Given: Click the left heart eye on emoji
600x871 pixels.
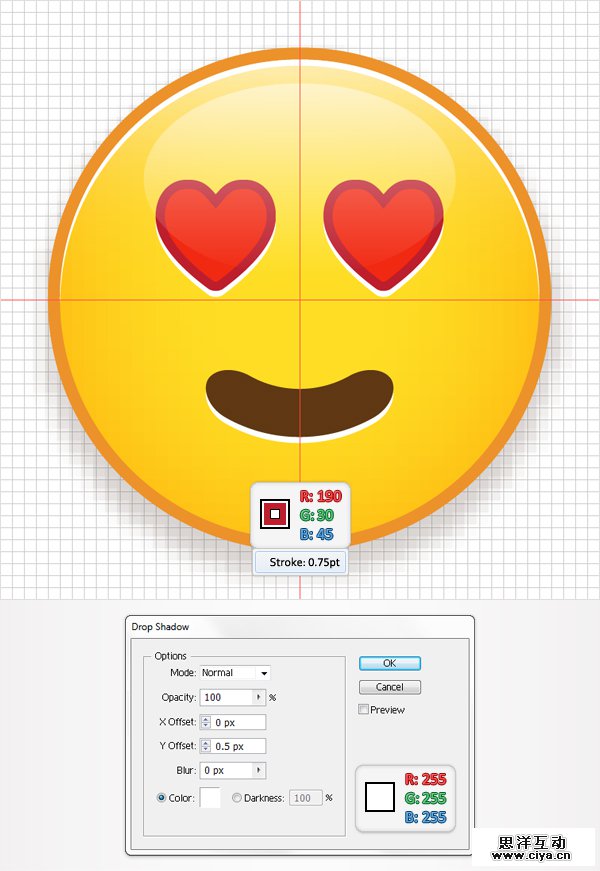Looking at the screenshot, I should (x=215, y=233).
